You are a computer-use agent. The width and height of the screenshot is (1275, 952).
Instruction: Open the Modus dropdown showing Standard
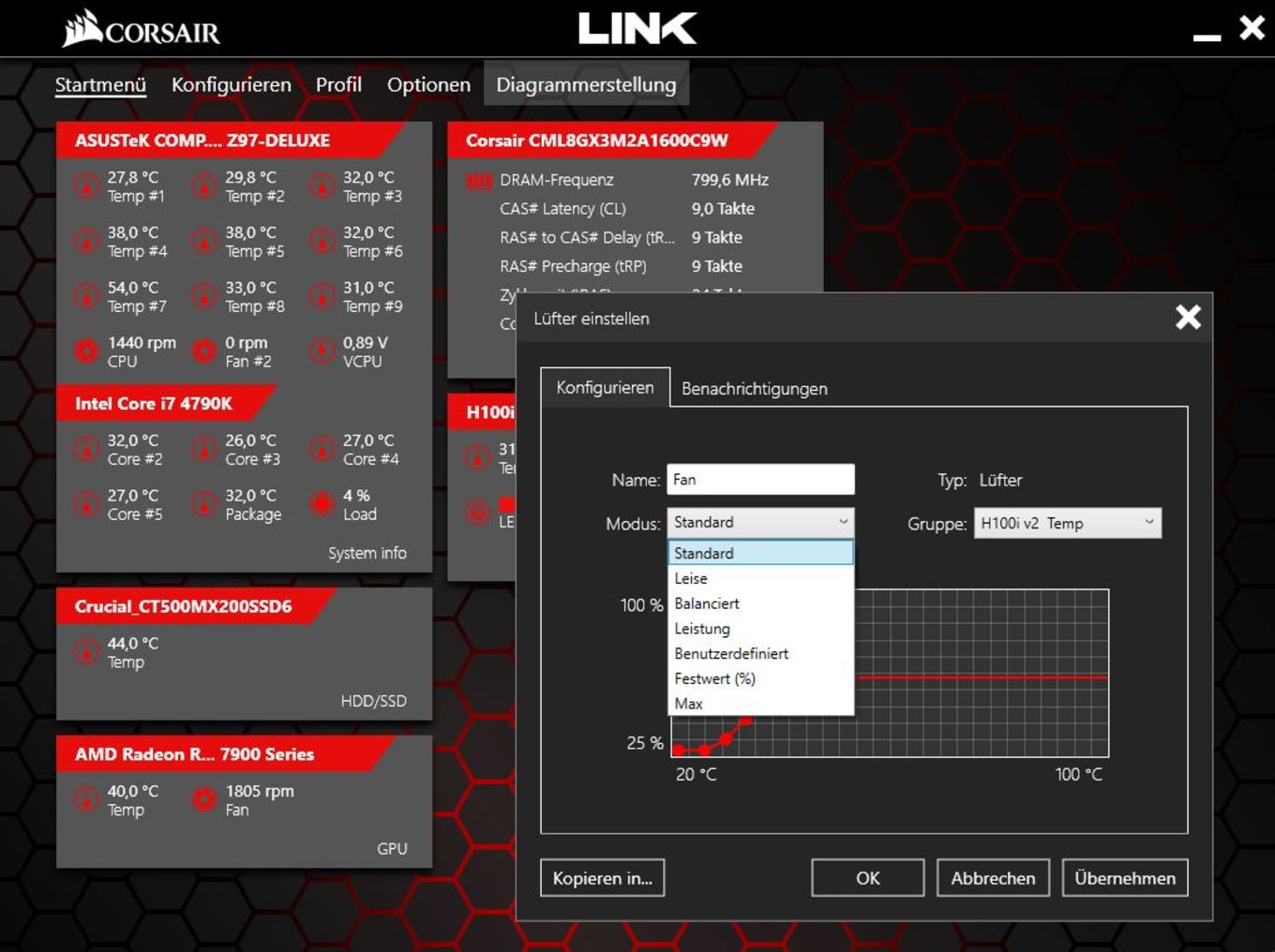click(760, 523)
